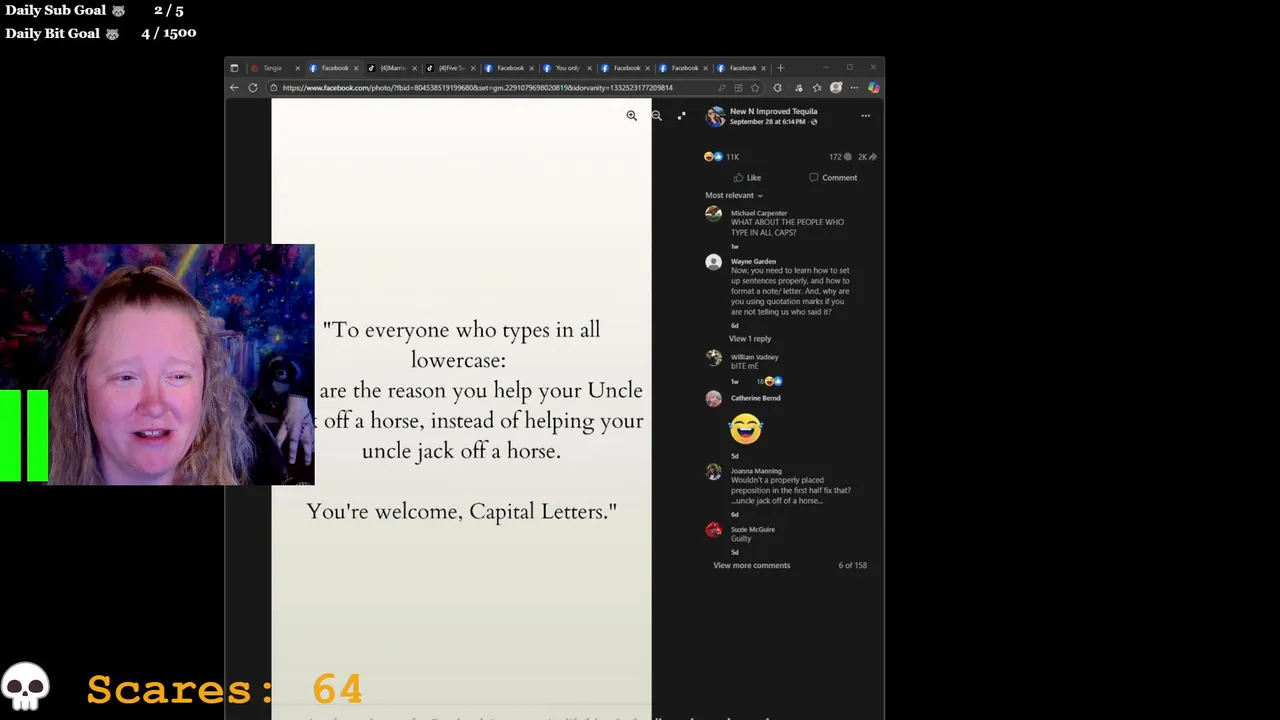Click William Vadney's name

click(754, 357)
